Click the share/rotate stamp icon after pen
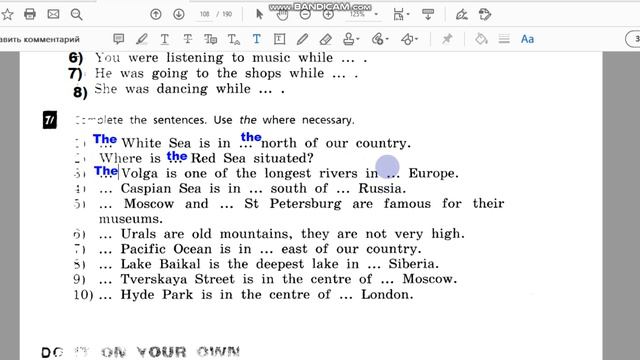Screen dimensions: 640x360 485,15
